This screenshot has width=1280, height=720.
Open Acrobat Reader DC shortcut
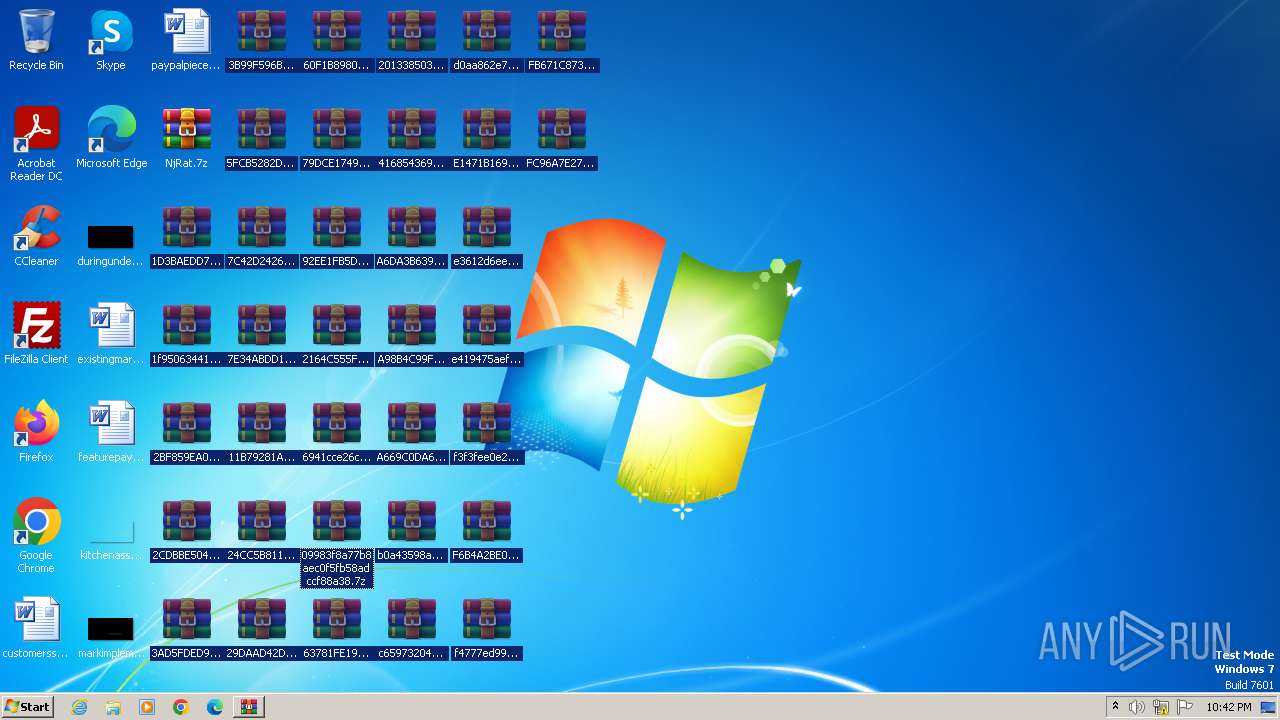pos(36,145)
